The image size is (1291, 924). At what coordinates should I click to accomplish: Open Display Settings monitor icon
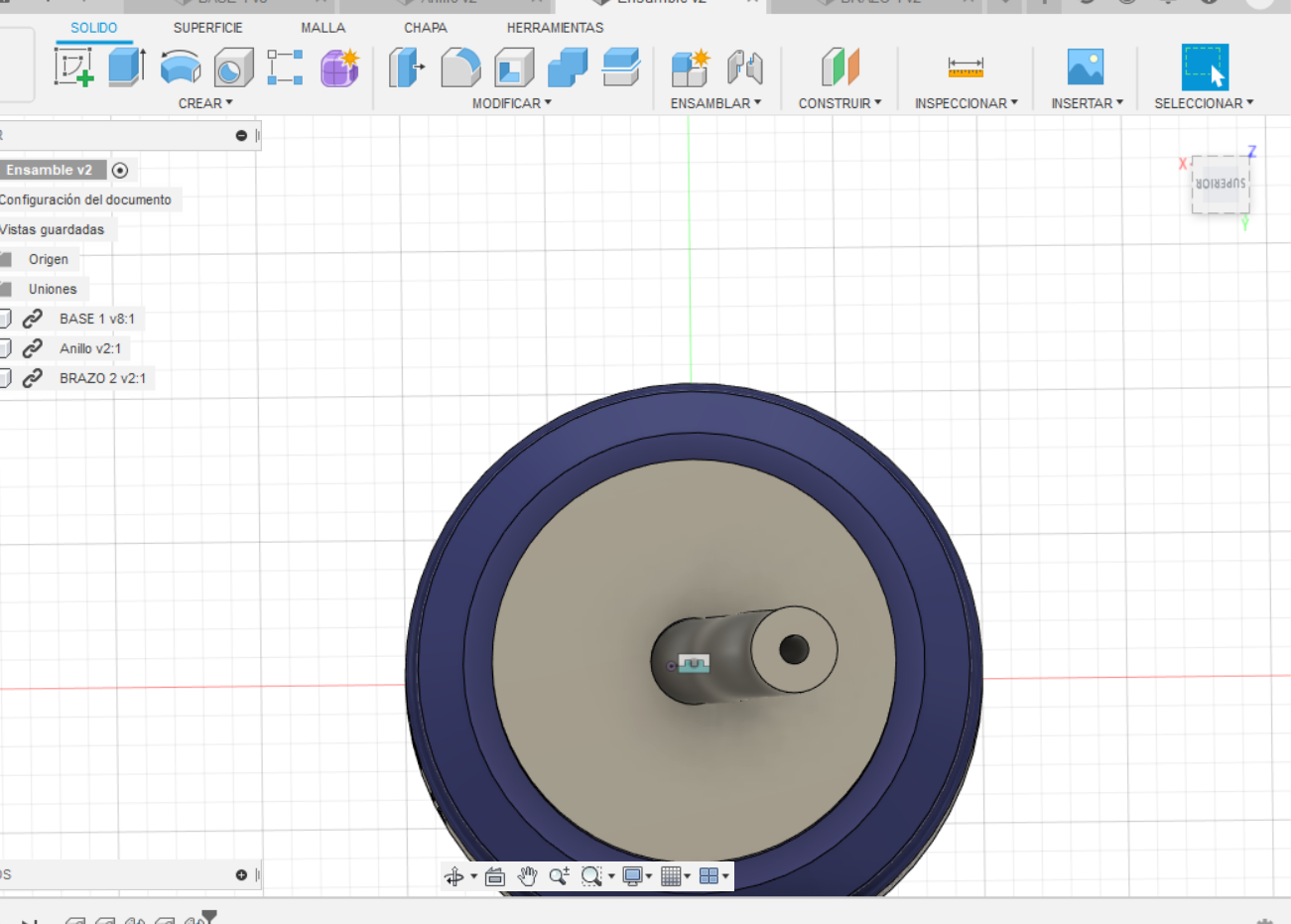point(632,876)
